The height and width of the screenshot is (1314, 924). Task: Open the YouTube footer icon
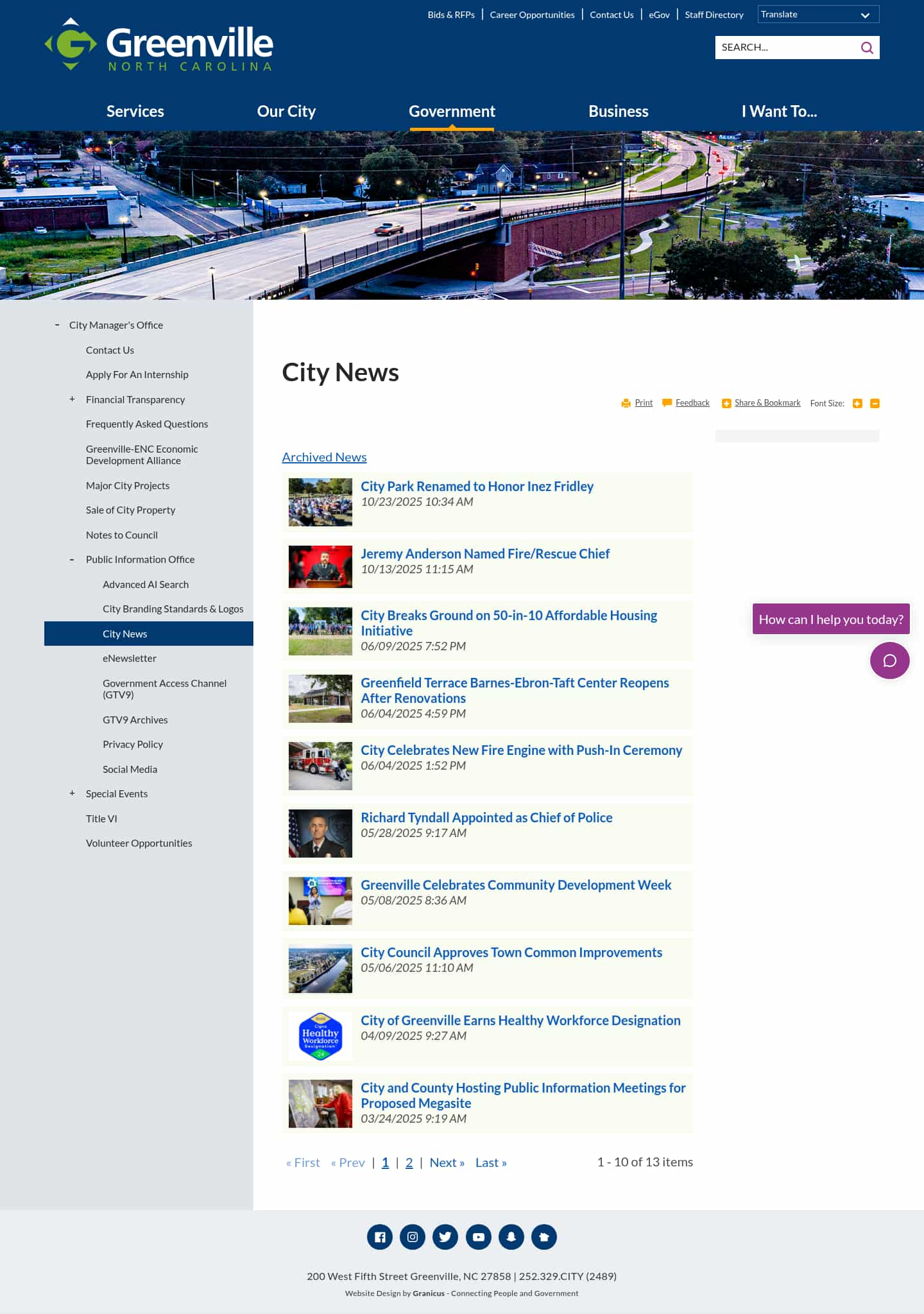pos(479,1237)
